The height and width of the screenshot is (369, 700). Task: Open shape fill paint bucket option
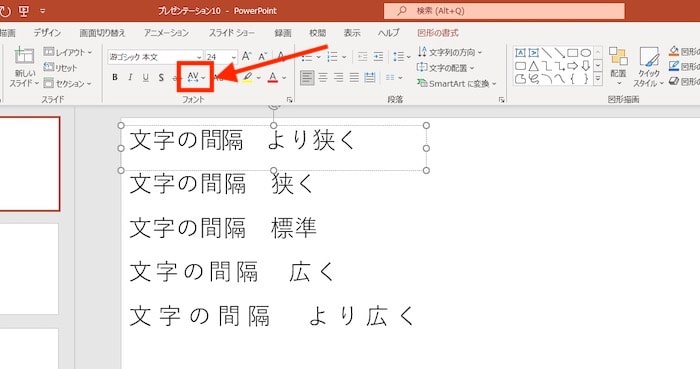674,51
